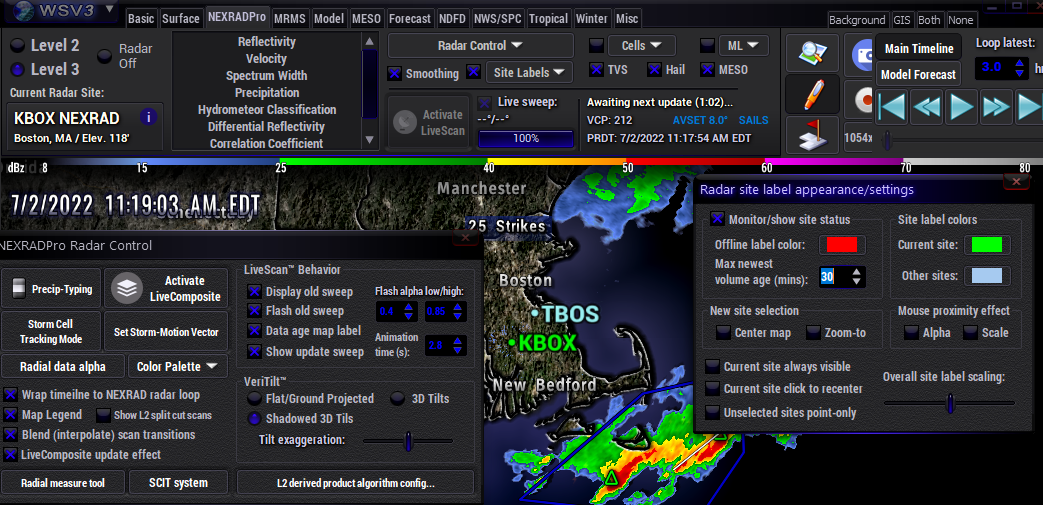The width and height of the screenshot is (1043, 505).
Task: Switch to the MRMS tab
Action: click(x=289, y=19)
